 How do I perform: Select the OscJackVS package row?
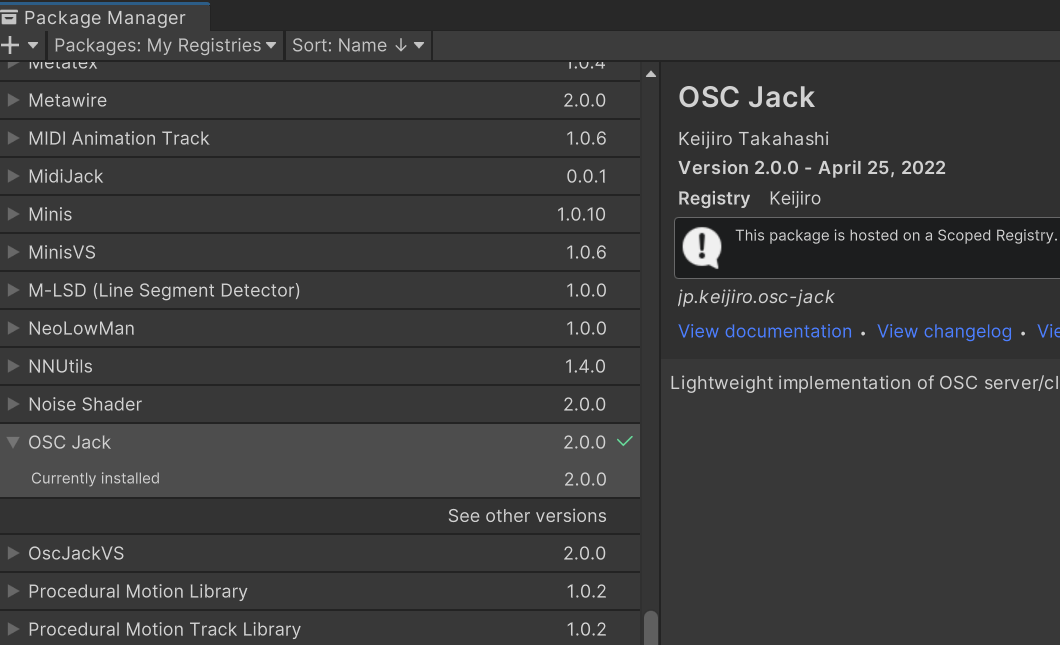tap(320, 552)
